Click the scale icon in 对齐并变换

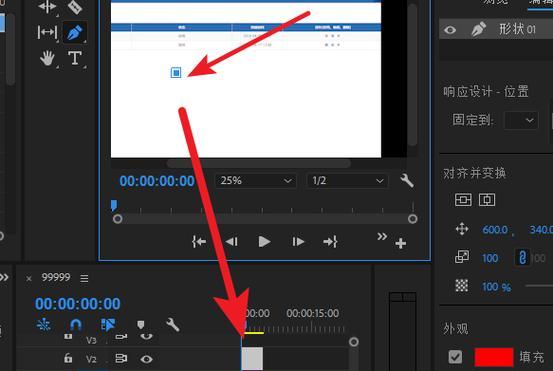pos(462,257)
